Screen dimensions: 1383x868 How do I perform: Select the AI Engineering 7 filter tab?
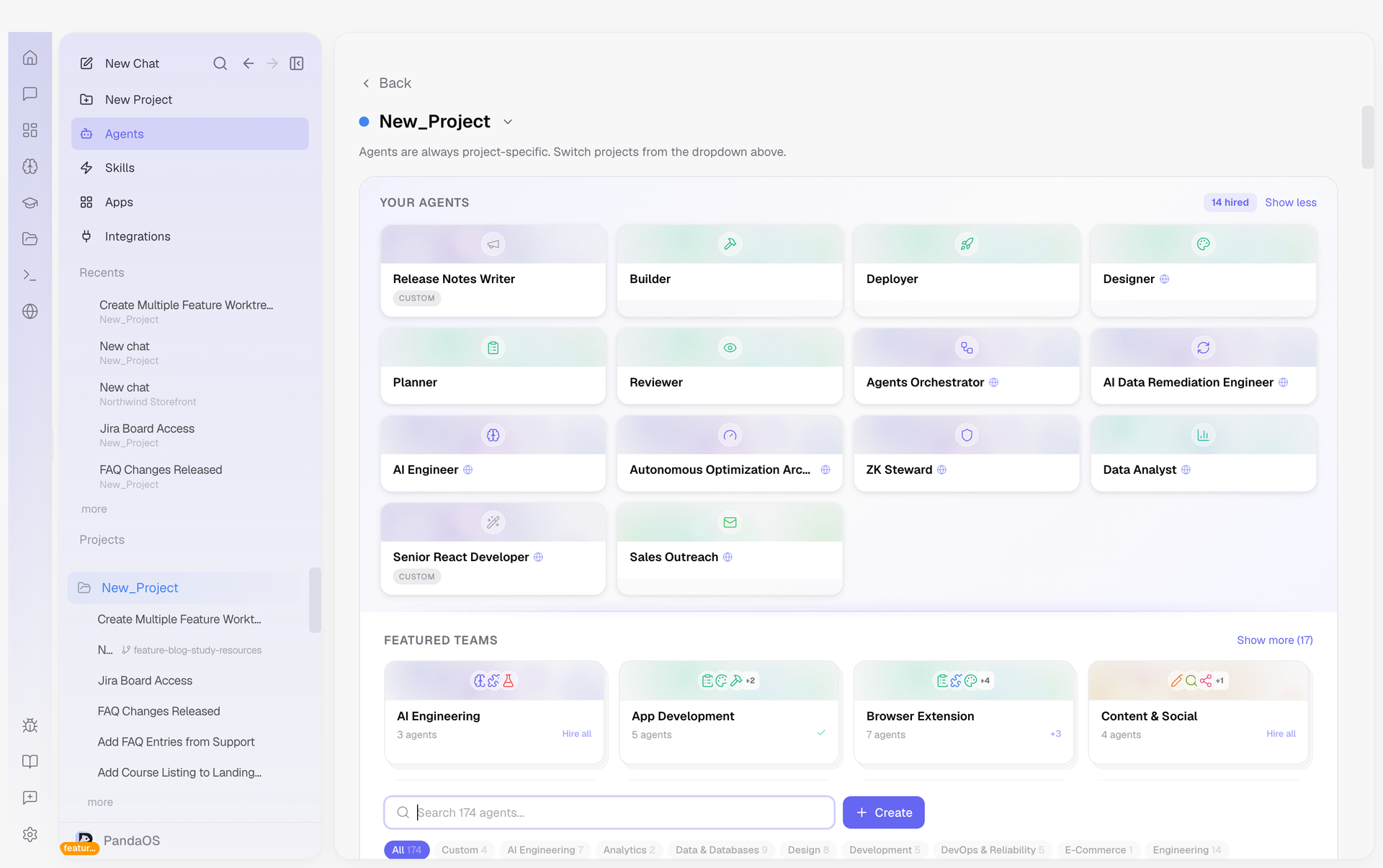click(x=545, y=850)
